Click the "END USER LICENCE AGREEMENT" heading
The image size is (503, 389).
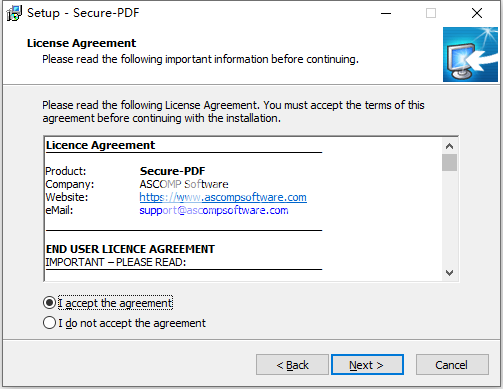tap(130, 249)
